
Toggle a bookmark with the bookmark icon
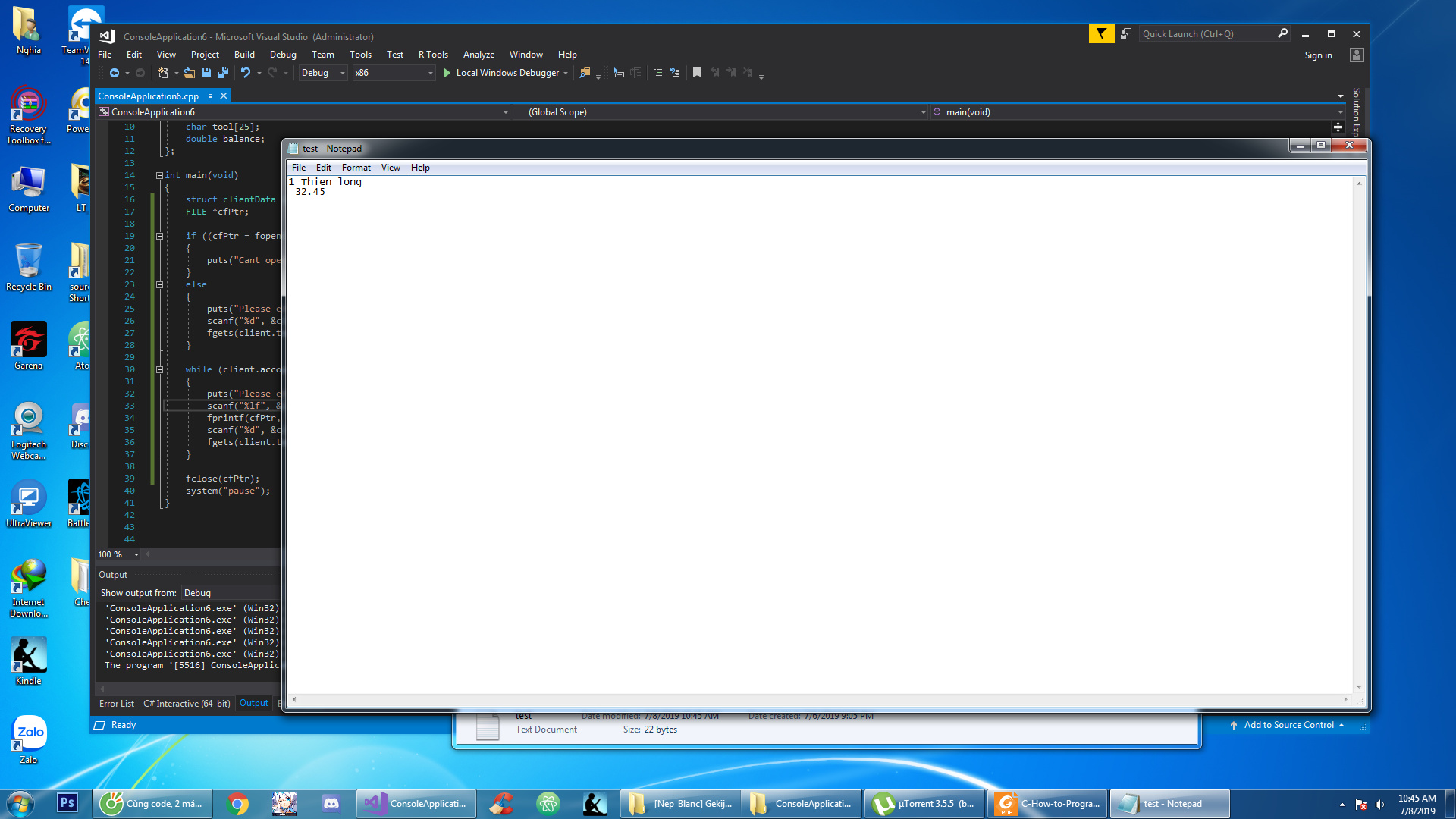(697, 73)
